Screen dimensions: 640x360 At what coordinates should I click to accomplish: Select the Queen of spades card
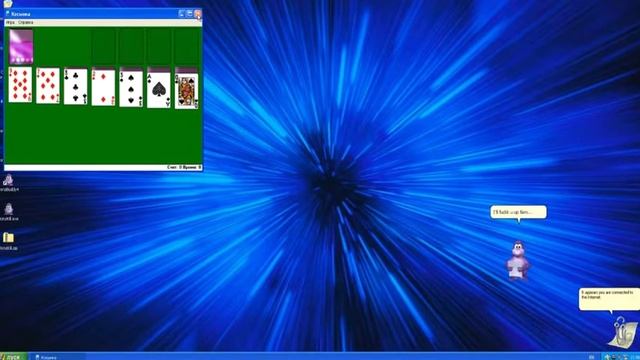(187, 91)
